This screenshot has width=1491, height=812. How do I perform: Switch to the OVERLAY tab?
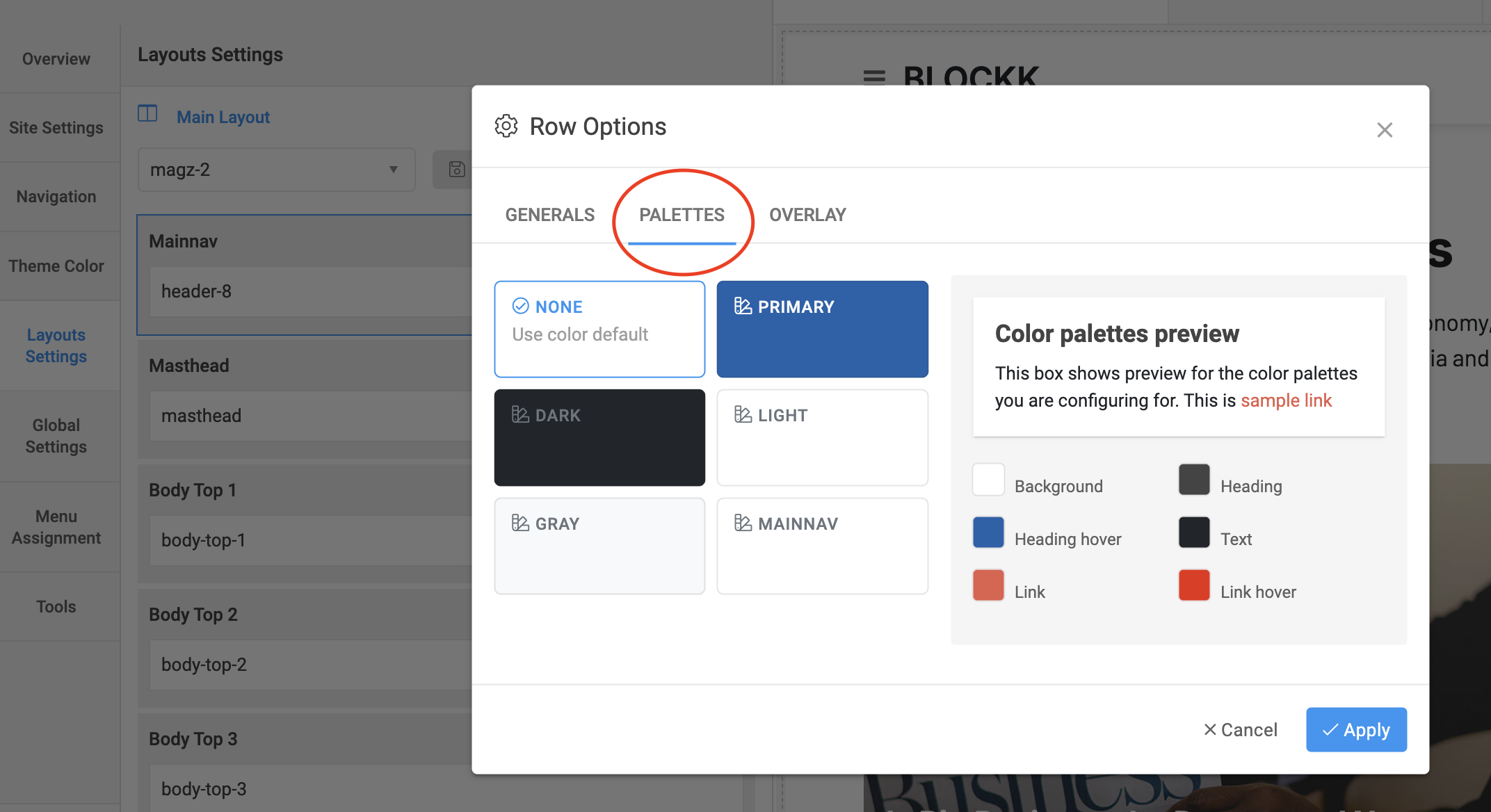(x=807, y=215)
